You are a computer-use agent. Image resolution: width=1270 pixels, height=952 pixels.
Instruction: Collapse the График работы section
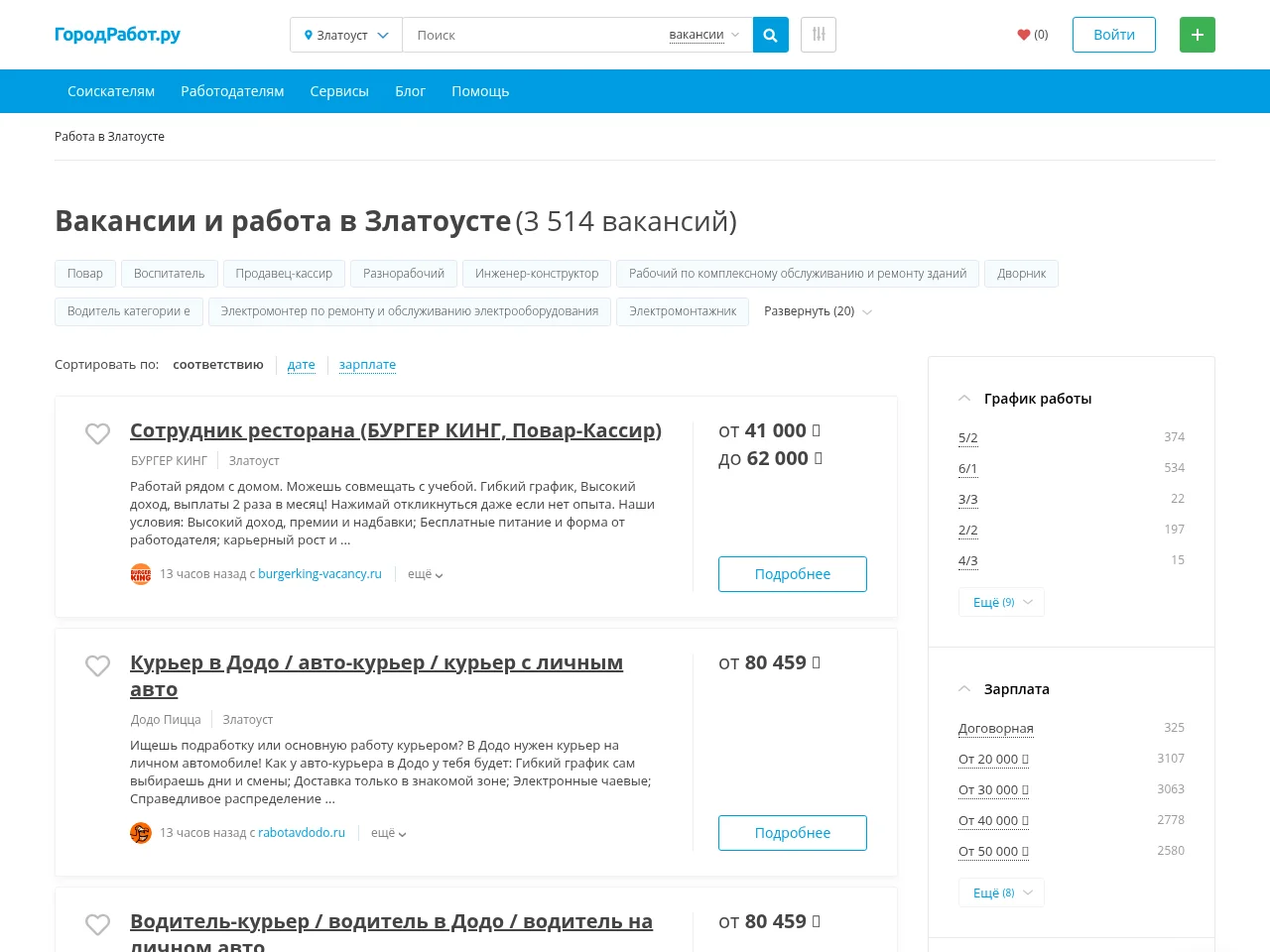tap(1025, 399)
